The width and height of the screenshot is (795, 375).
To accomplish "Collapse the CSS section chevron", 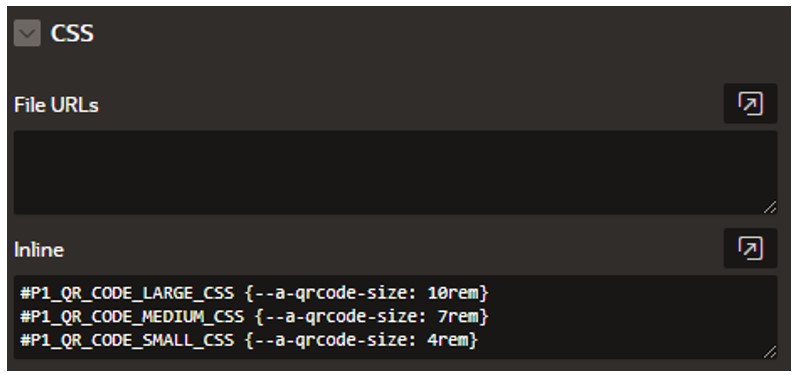I will point(27,33).
